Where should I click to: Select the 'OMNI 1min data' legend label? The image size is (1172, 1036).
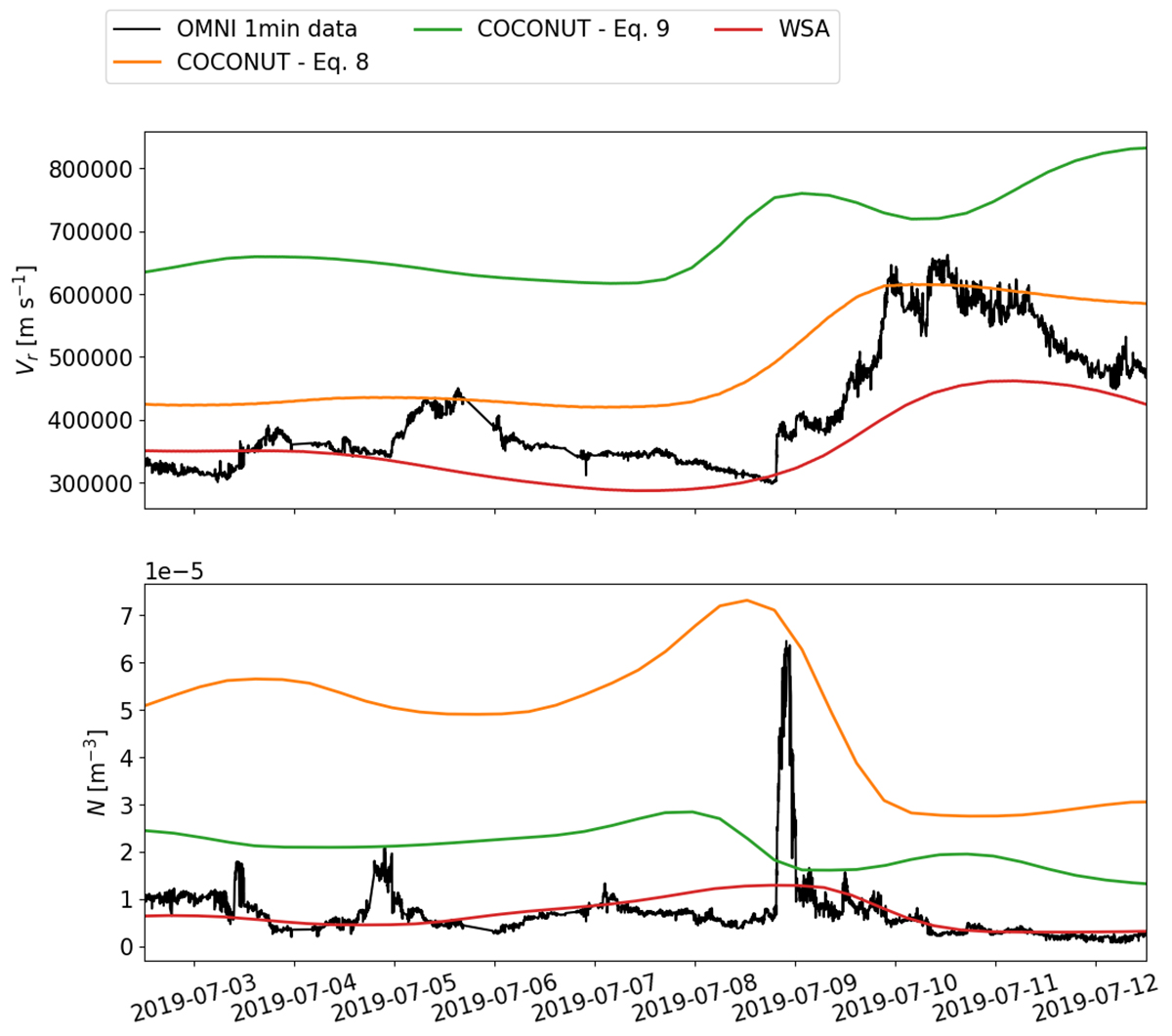(267, 29)
